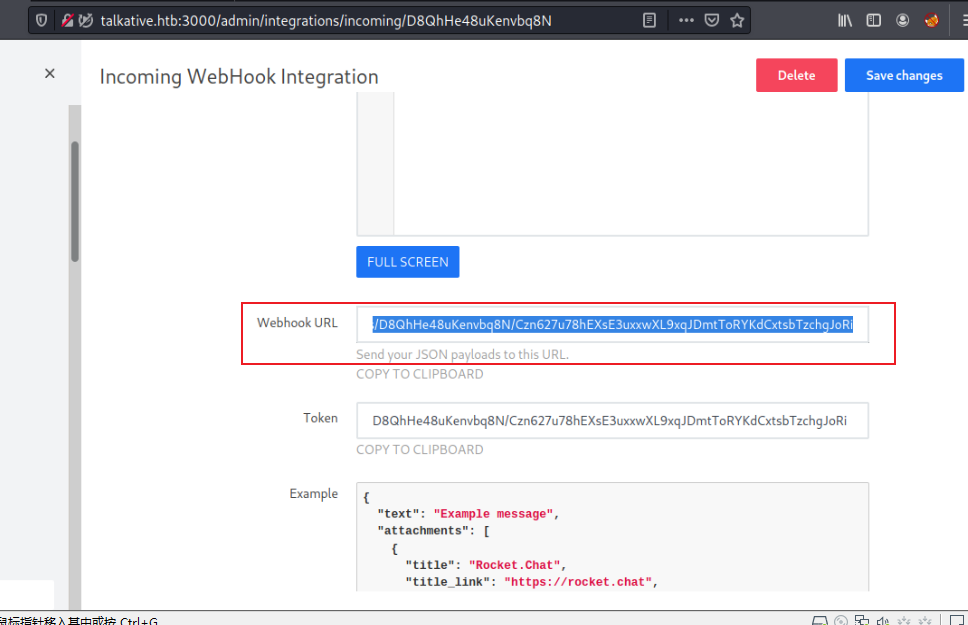
Task: Click the tracking protection shield icon
Action: [x=41, y=20]
